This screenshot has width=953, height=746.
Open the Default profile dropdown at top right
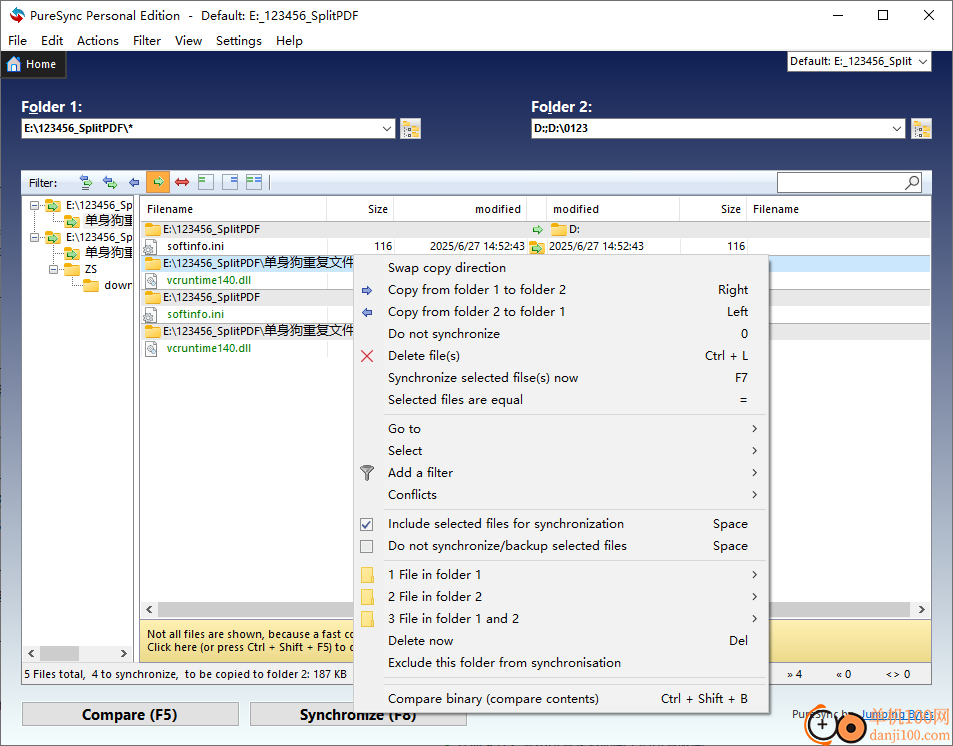923,61
